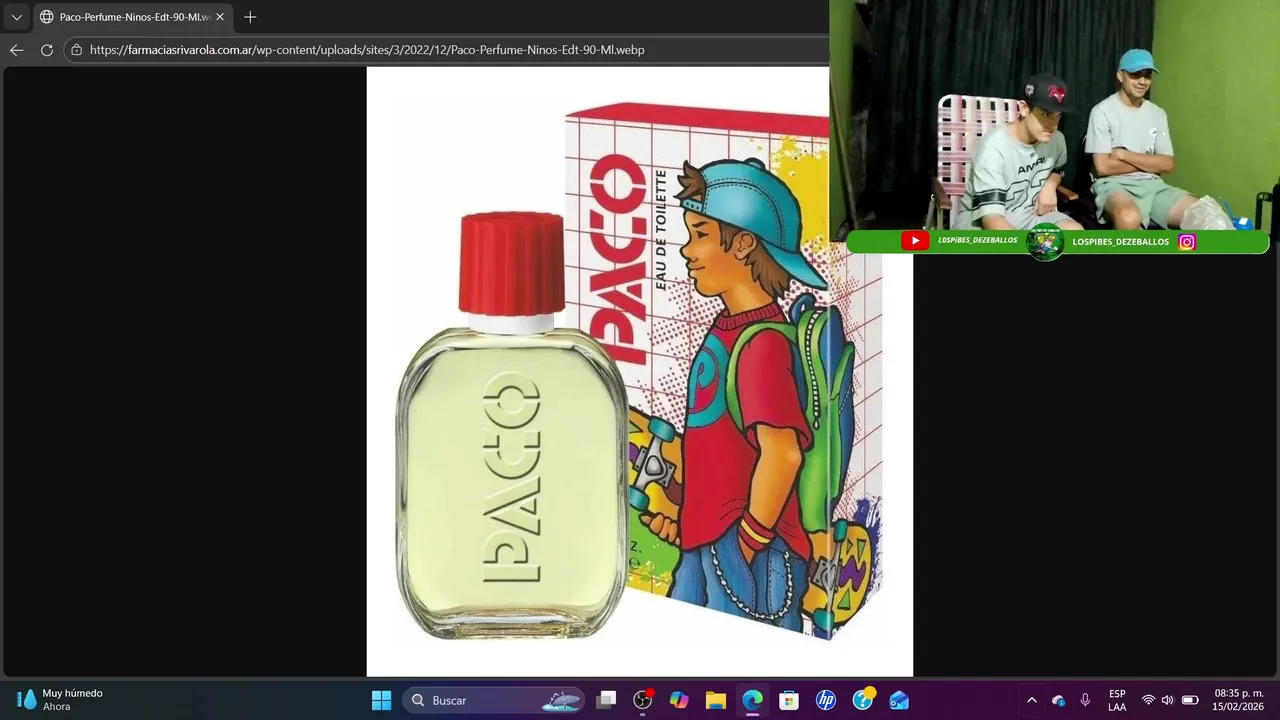Click the microphone tray icon

(1085, 700)
